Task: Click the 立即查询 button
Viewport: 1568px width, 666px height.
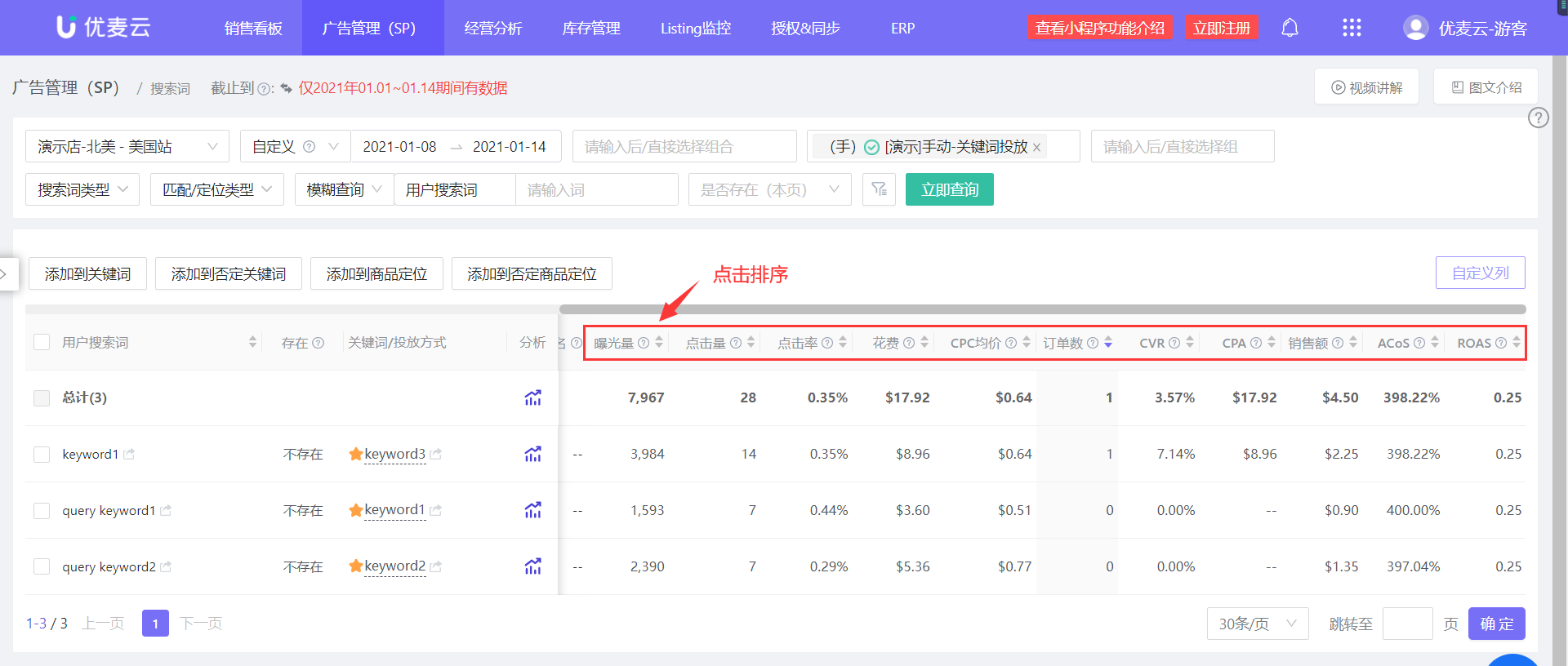Action: [x=950, y=189]
